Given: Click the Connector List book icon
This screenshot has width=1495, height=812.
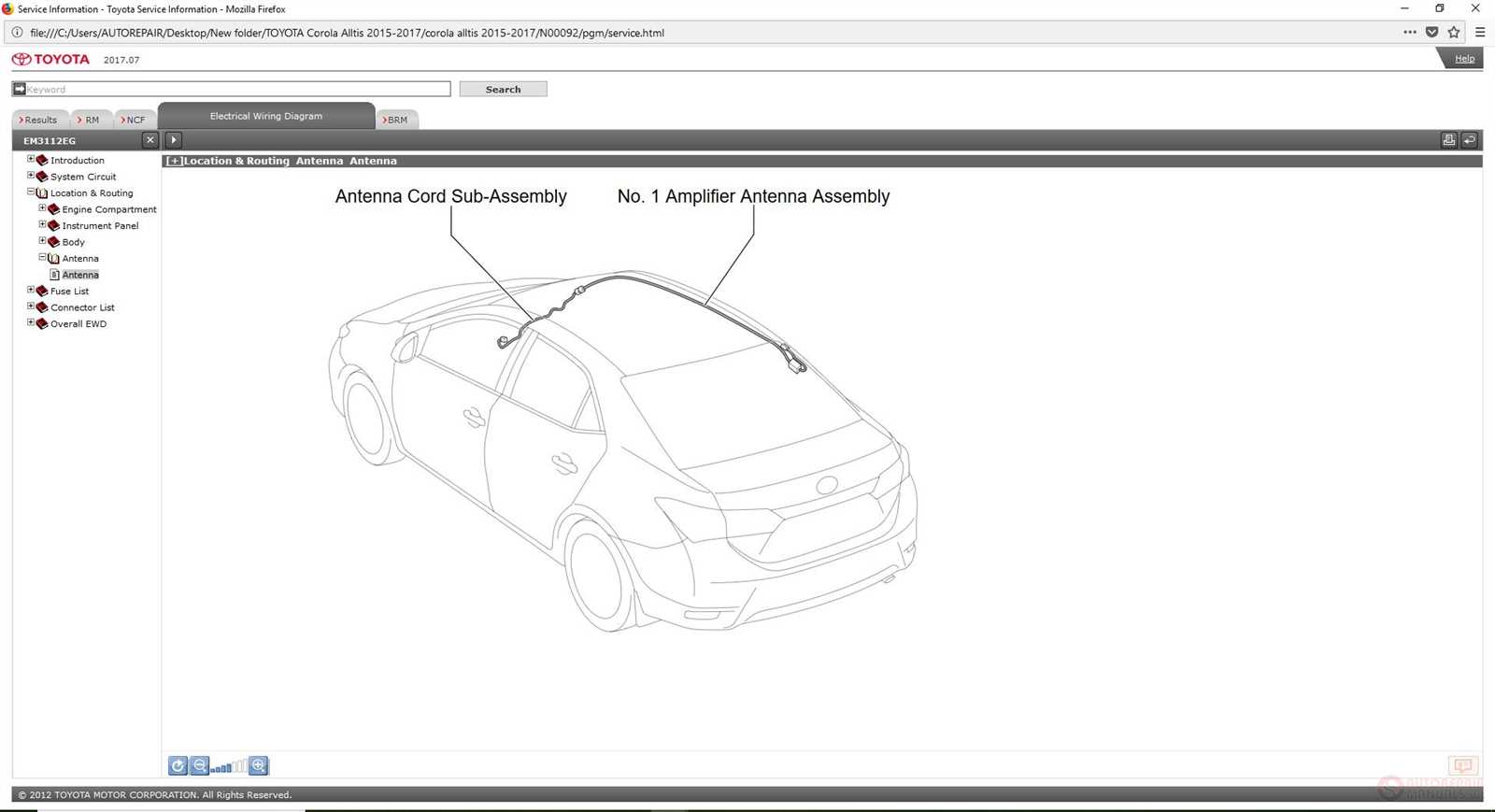Looking at the screenshot, I should [x=42, y=307].
